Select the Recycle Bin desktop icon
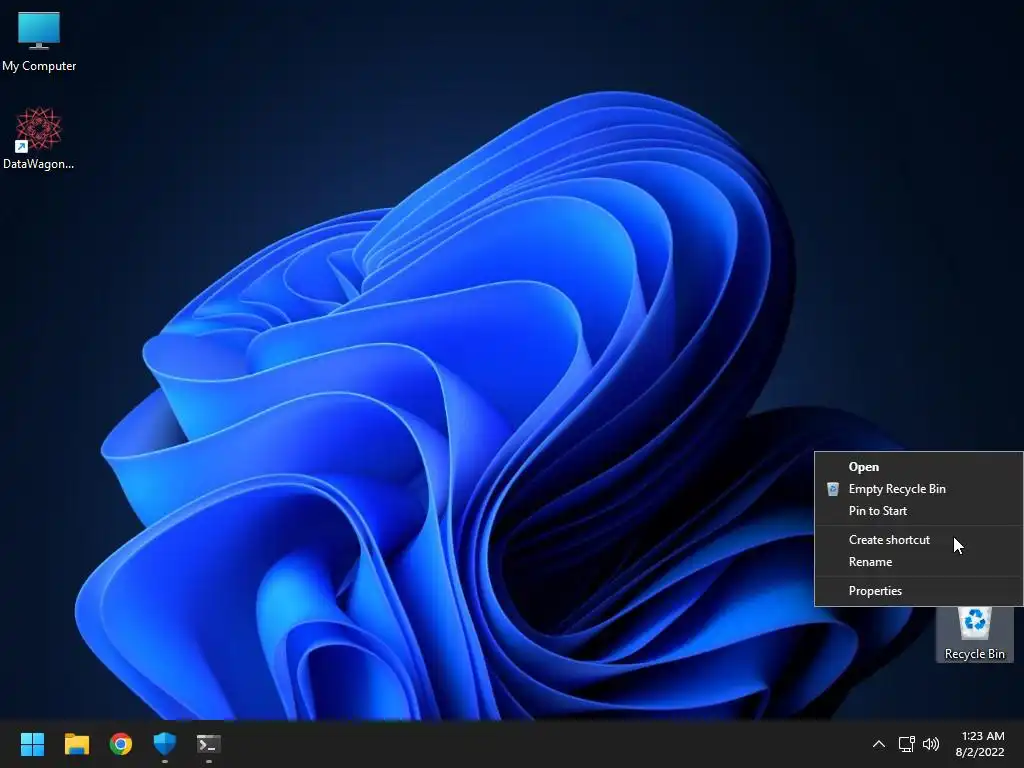1024x768 pixels. [974, 633]
